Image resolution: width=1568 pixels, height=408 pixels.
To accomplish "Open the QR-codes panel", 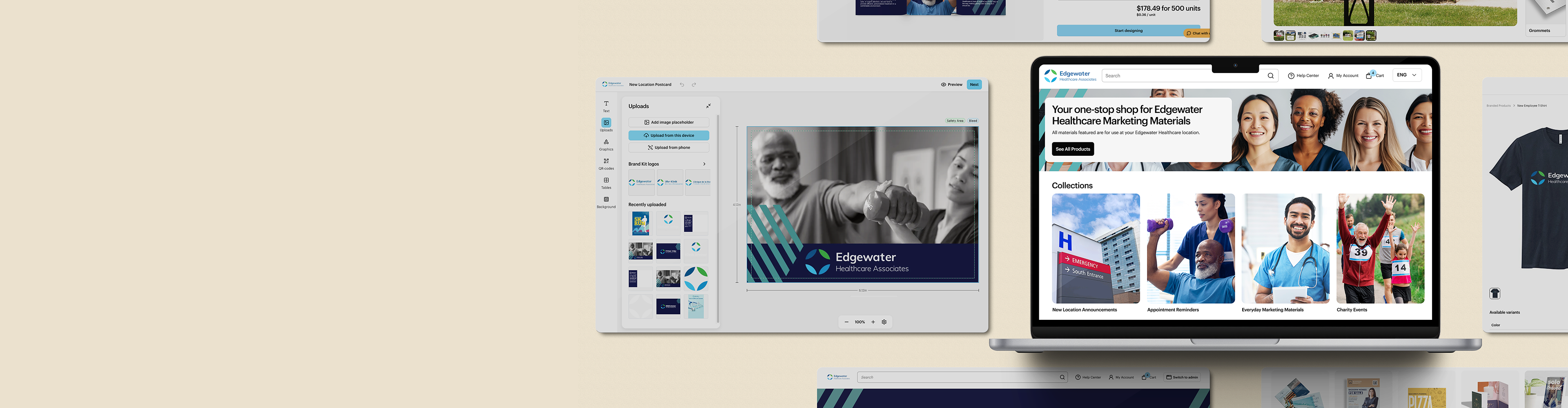I will tap(606, 164).
